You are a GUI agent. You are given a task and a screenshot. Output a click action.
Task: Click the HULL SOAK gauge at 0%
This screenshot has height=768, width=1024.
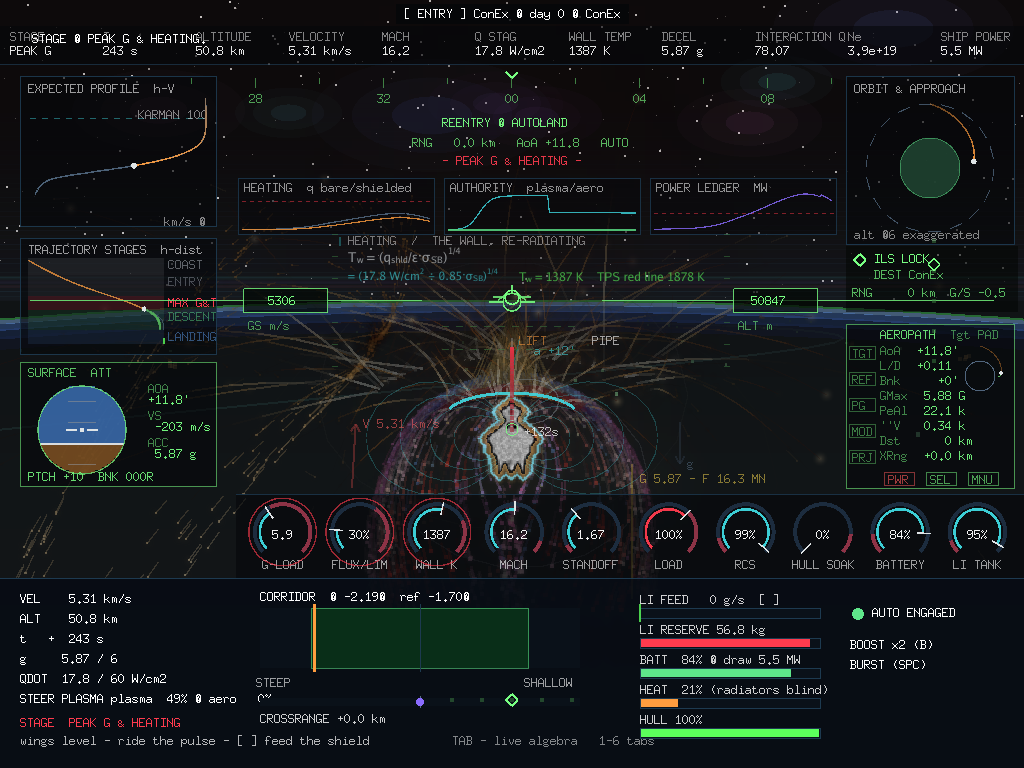tap(822, 533)
